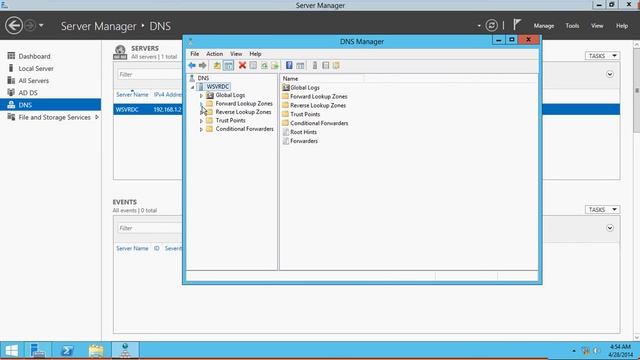Viewport: 640px width, 360px height.
Task: Click the Global Logs item in right pane
Action: coord(300,87)
